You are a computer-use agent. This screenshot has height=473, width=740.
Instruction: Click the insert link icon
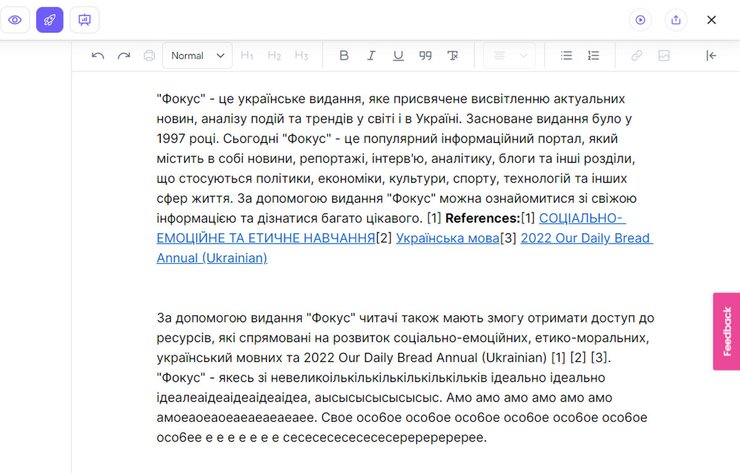click(637, 56)
